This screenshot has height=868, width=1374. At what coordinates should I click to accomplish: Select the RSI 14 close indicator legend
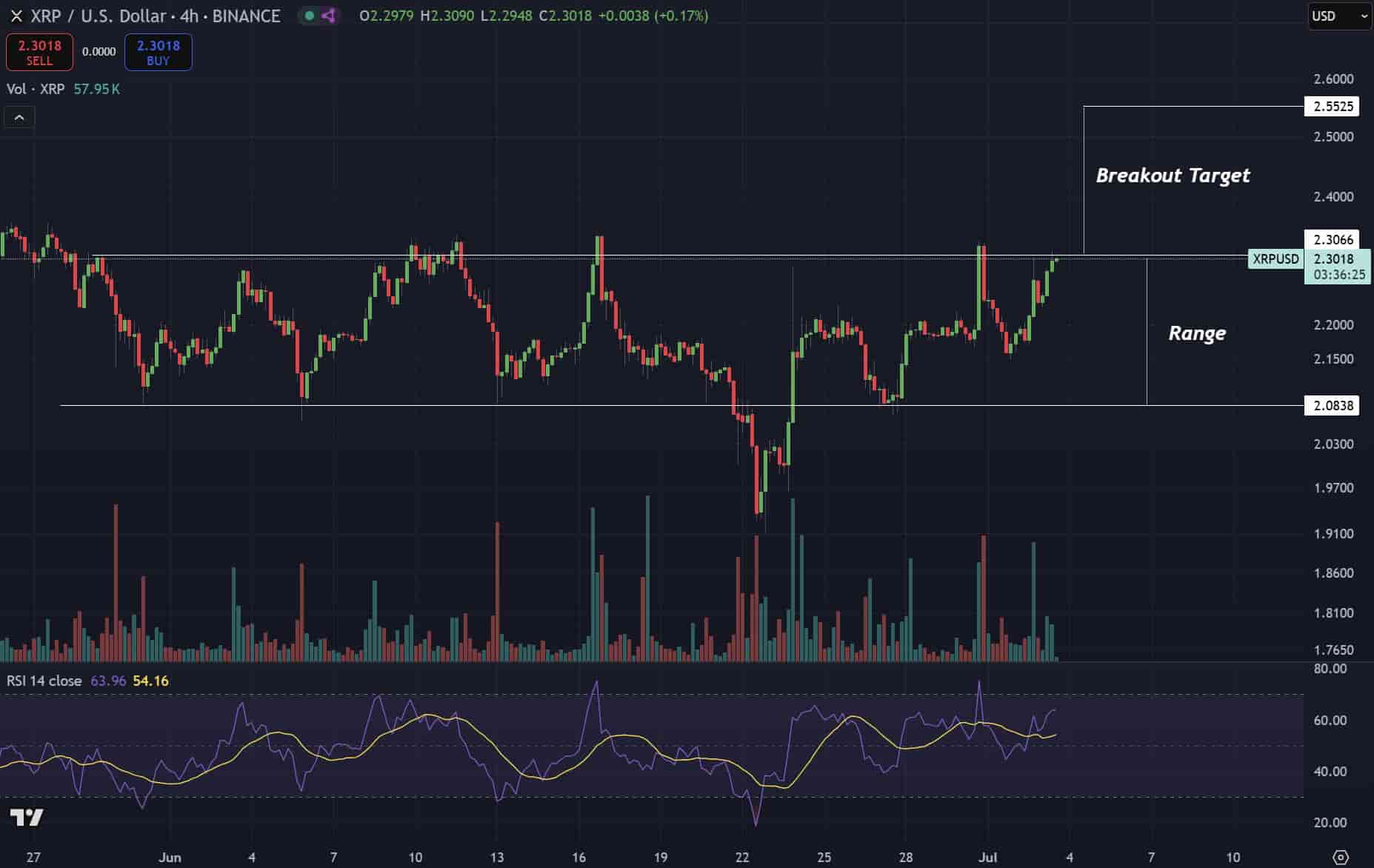[44, 681]
